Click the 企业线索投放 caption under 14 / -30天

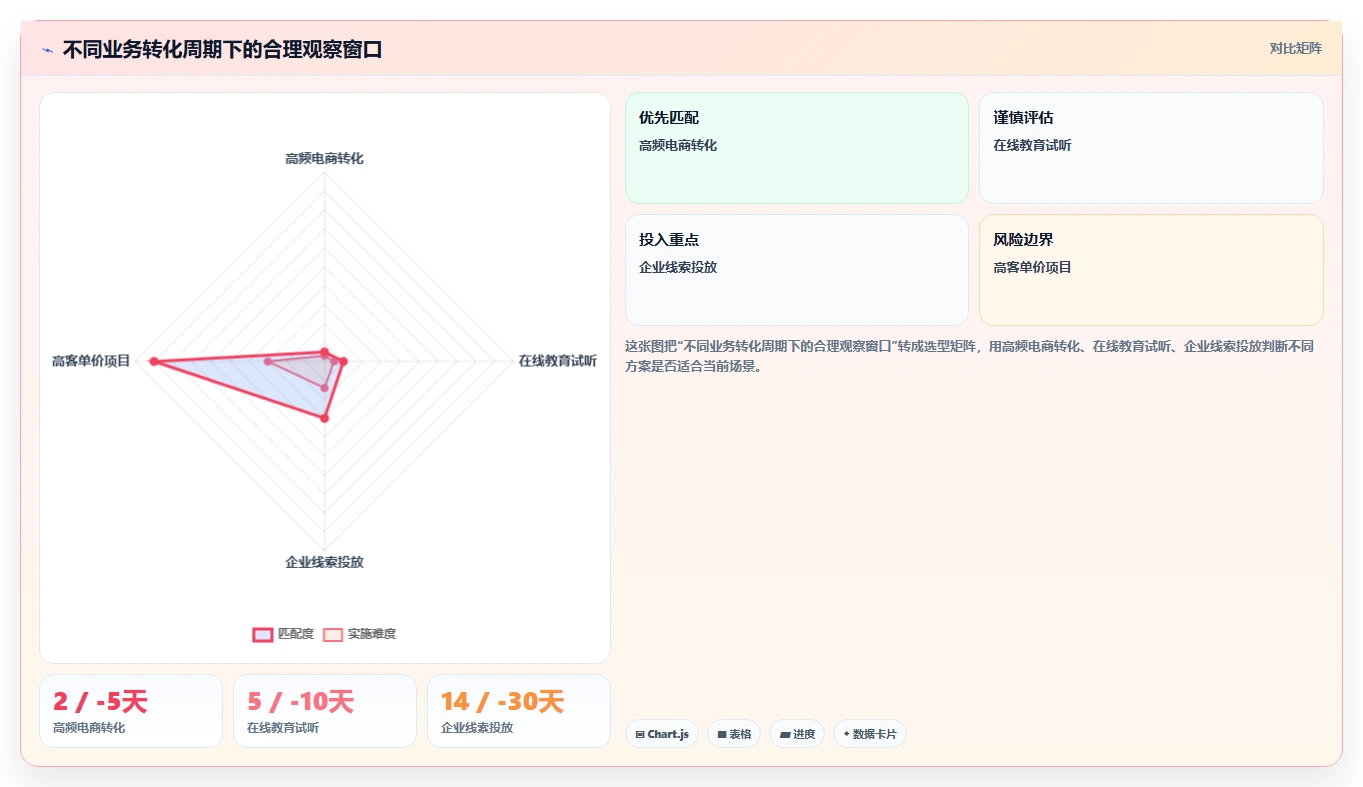477,728
